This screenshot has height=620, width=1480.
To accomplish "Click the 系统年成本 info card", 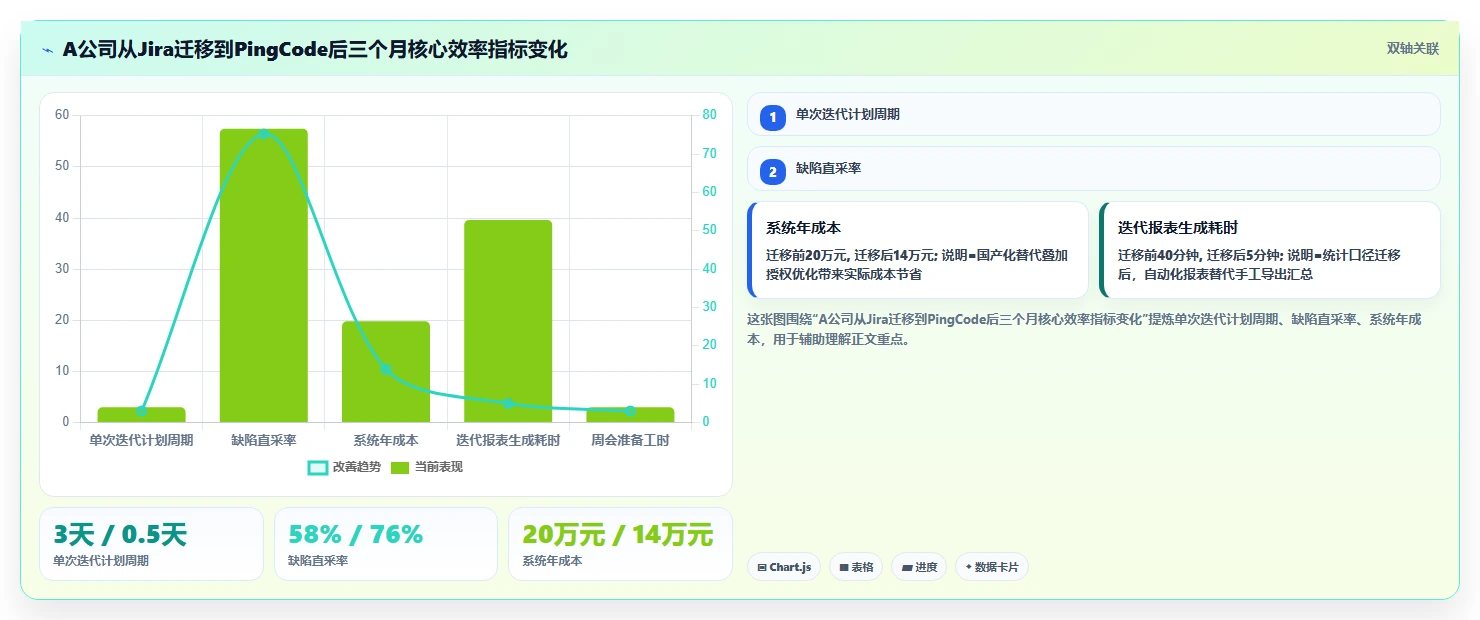I will (x=918, y=250).
